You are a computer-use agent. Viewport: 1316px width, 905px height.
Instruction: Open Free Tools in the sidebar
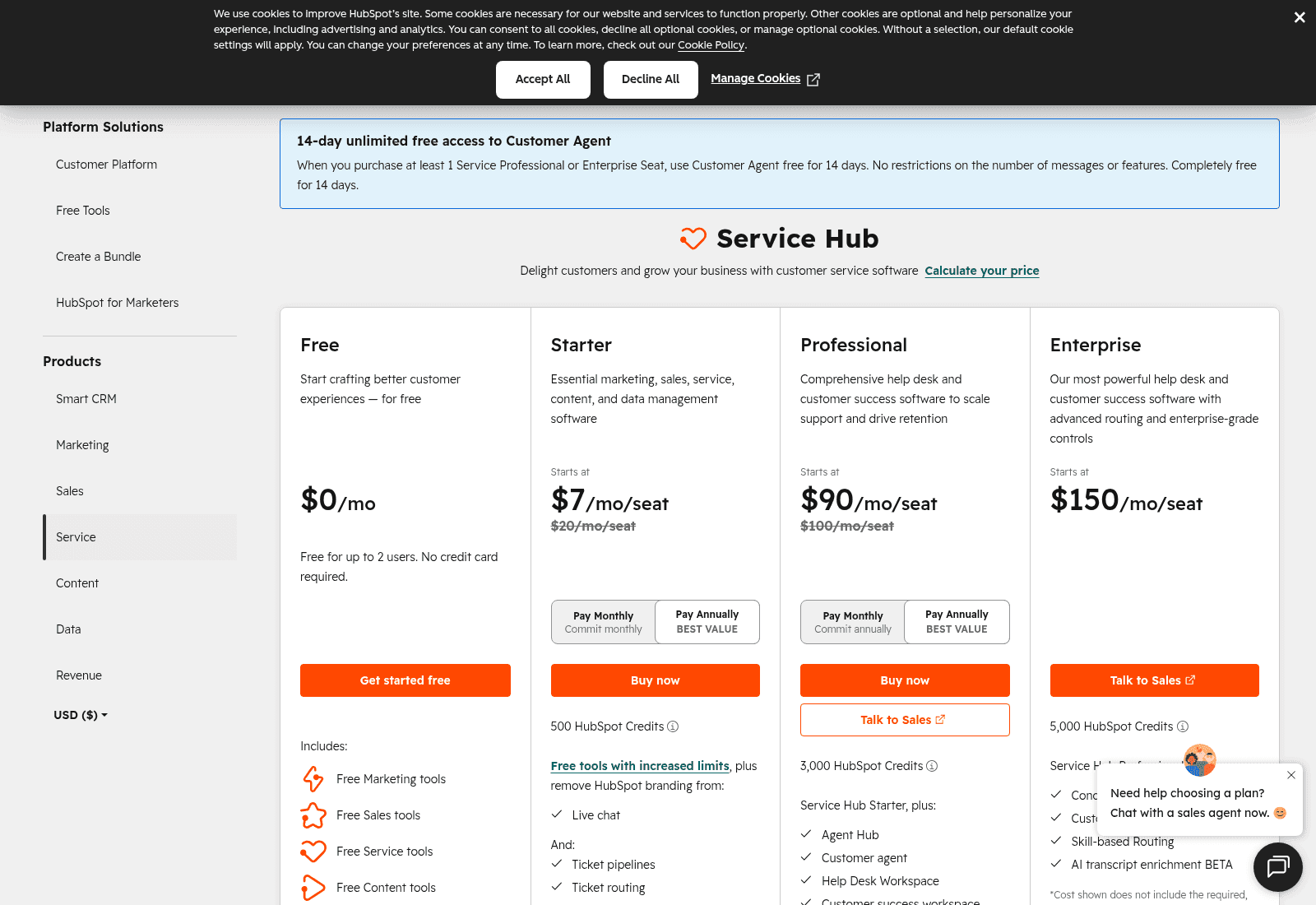pos(83,211)
